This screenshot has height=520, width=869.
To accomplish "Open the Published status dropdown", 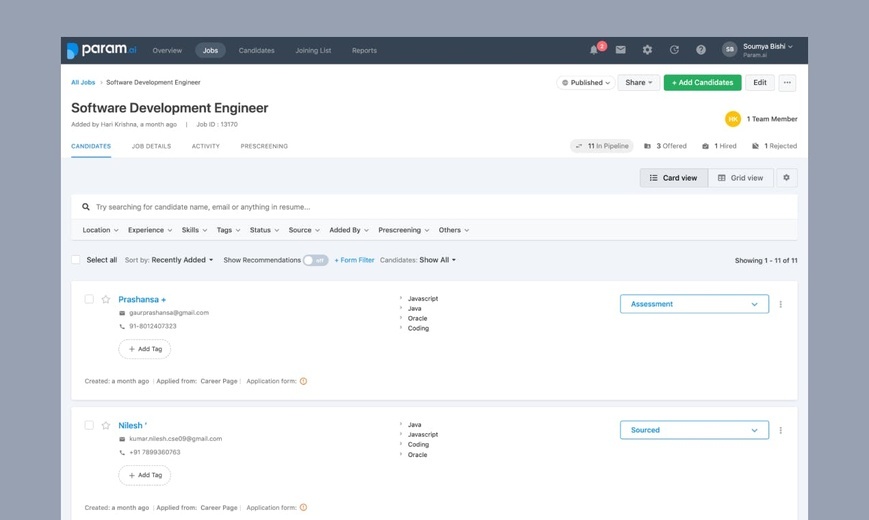I will click(586, 83).
